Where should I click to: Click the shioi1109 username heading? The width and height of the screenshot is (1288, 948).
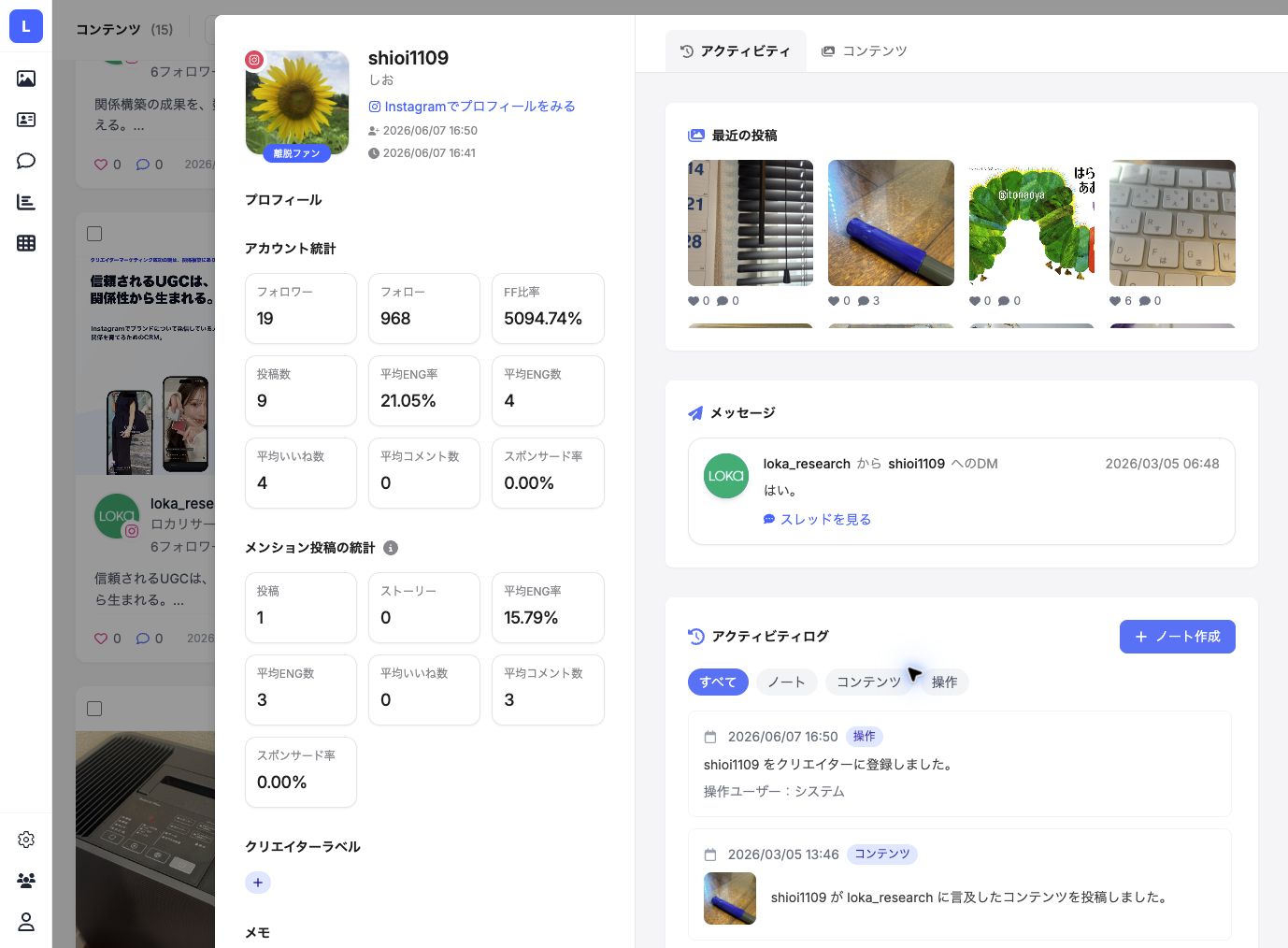click(408, 58)
